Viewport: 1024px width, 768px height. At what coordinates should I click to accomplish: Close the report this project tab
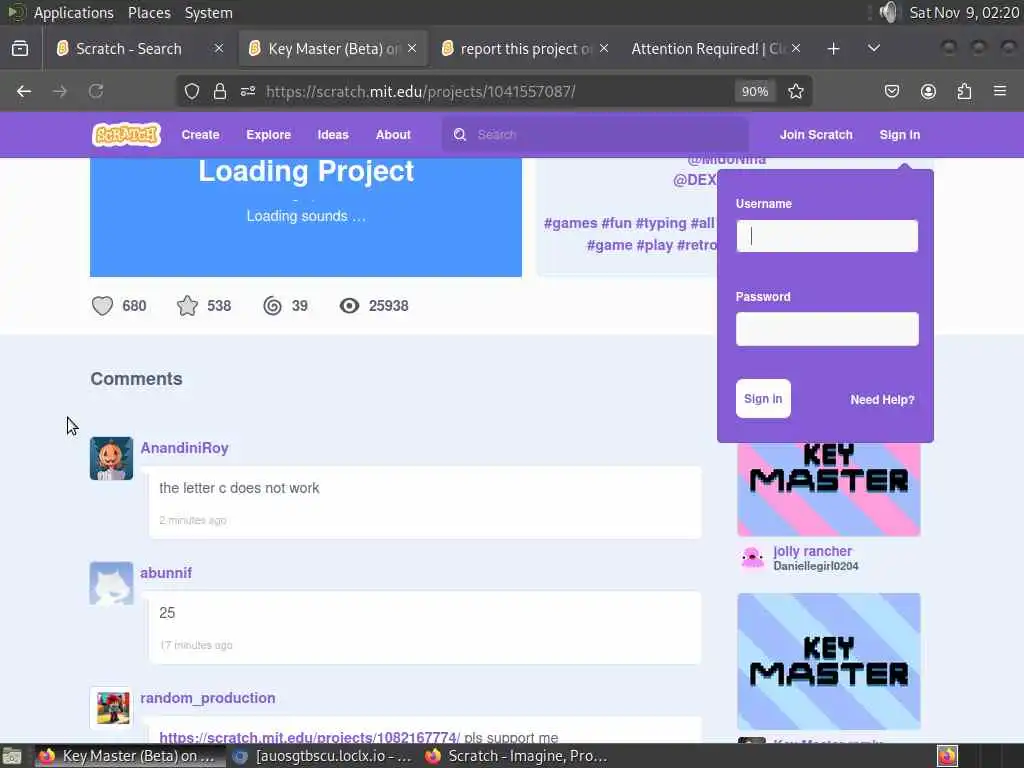(604, 48)
